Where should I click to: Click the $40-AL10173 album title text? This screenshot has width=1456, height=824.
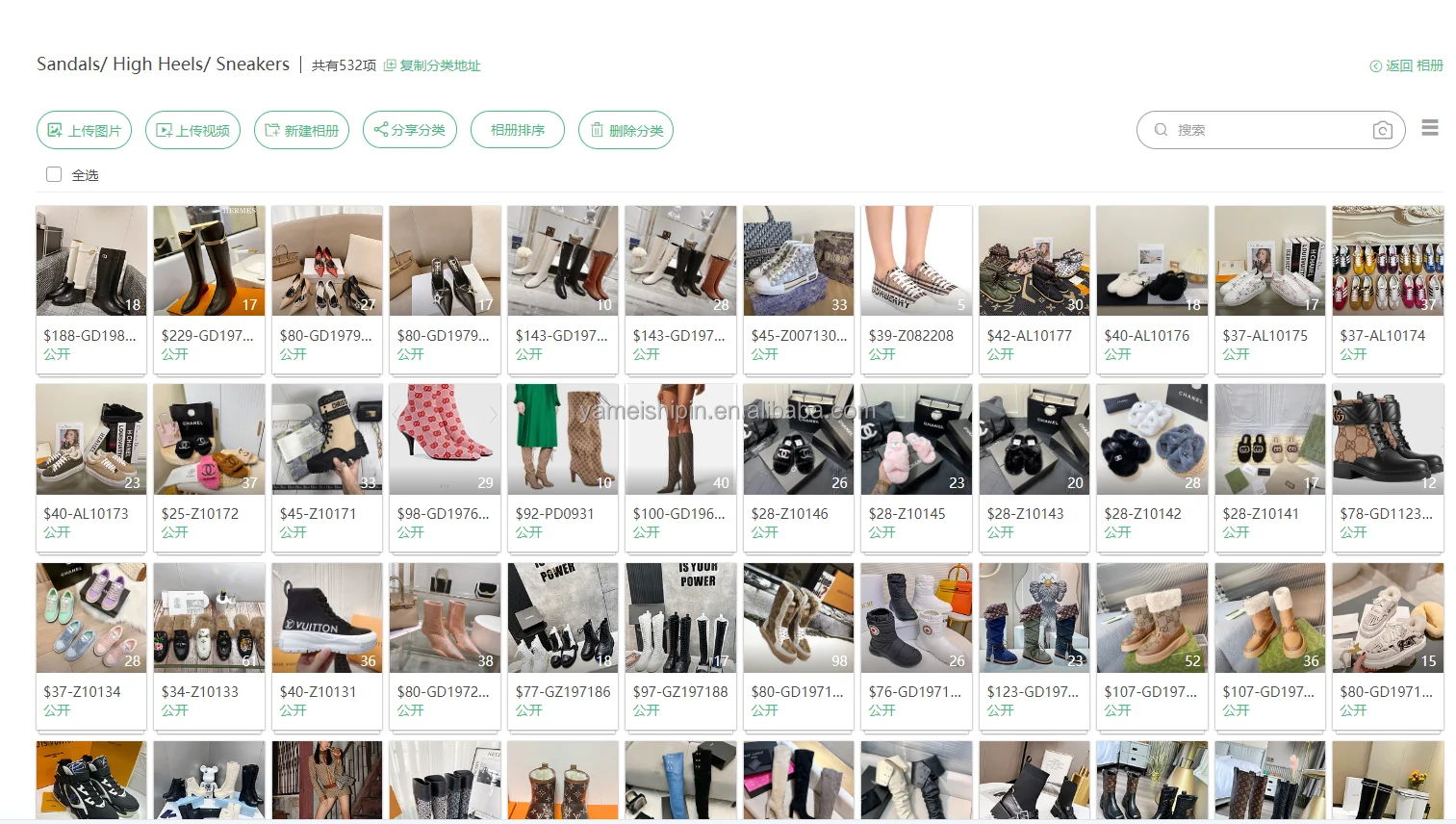[x=86, y=514]
